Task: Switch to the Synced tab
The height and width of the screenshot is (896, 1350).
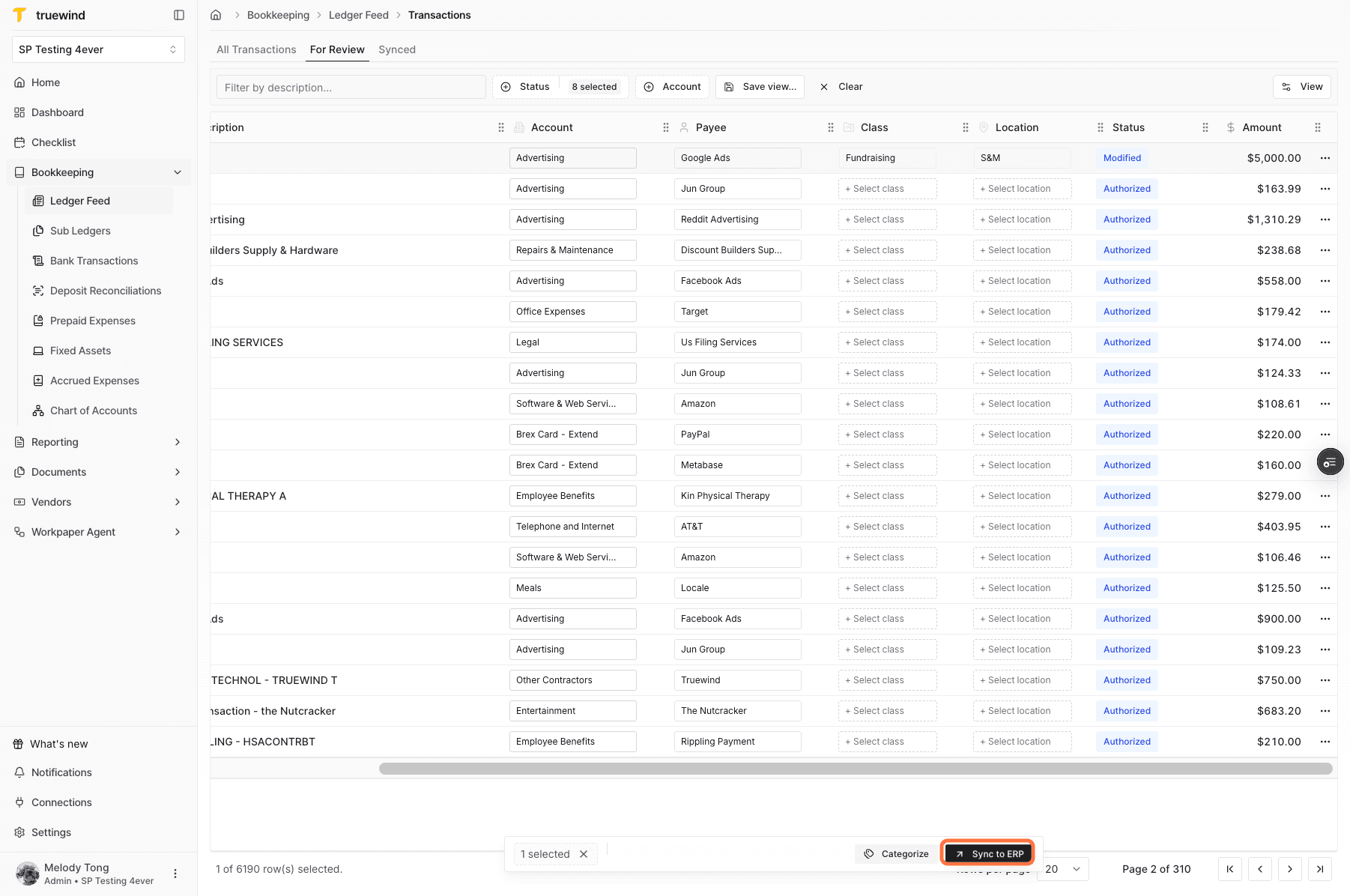Action: [397, 49]
